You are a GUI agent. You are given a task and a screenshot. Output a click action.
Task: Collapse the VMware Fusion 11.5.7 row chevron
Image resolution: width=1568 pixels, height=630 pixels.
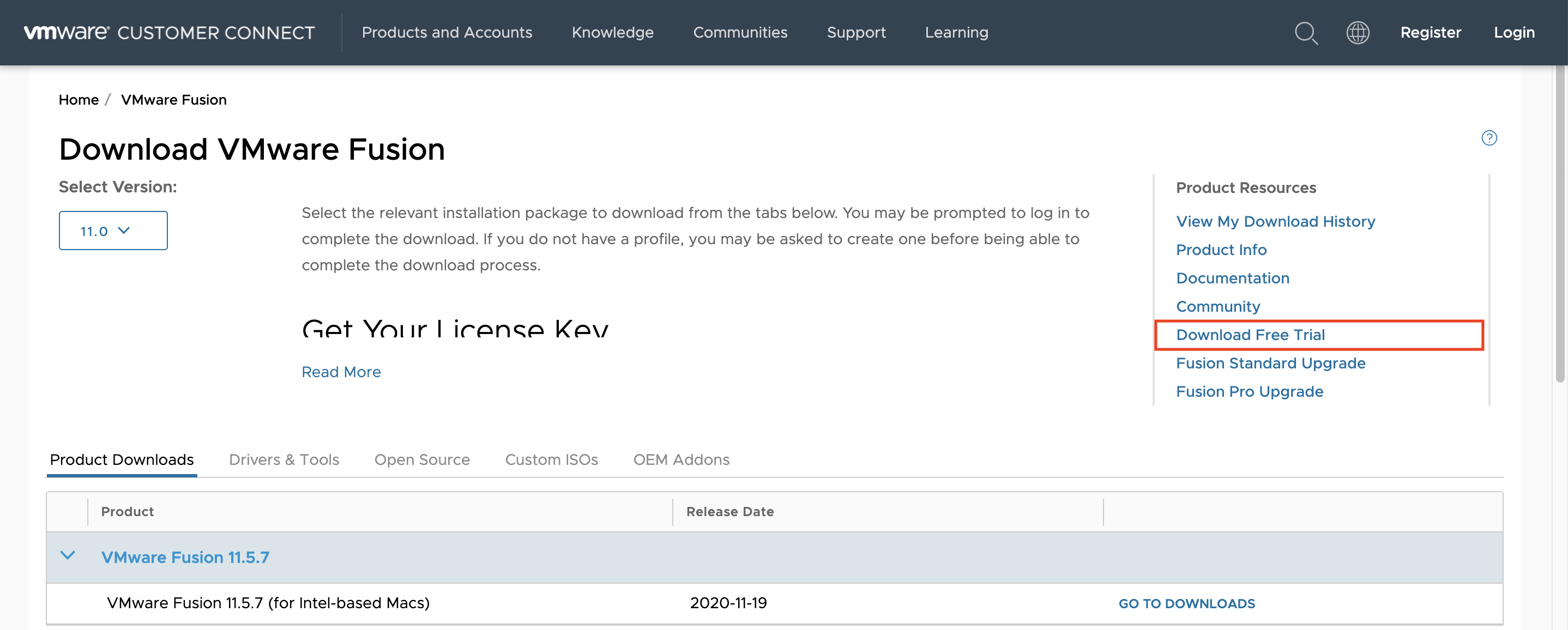68,556
